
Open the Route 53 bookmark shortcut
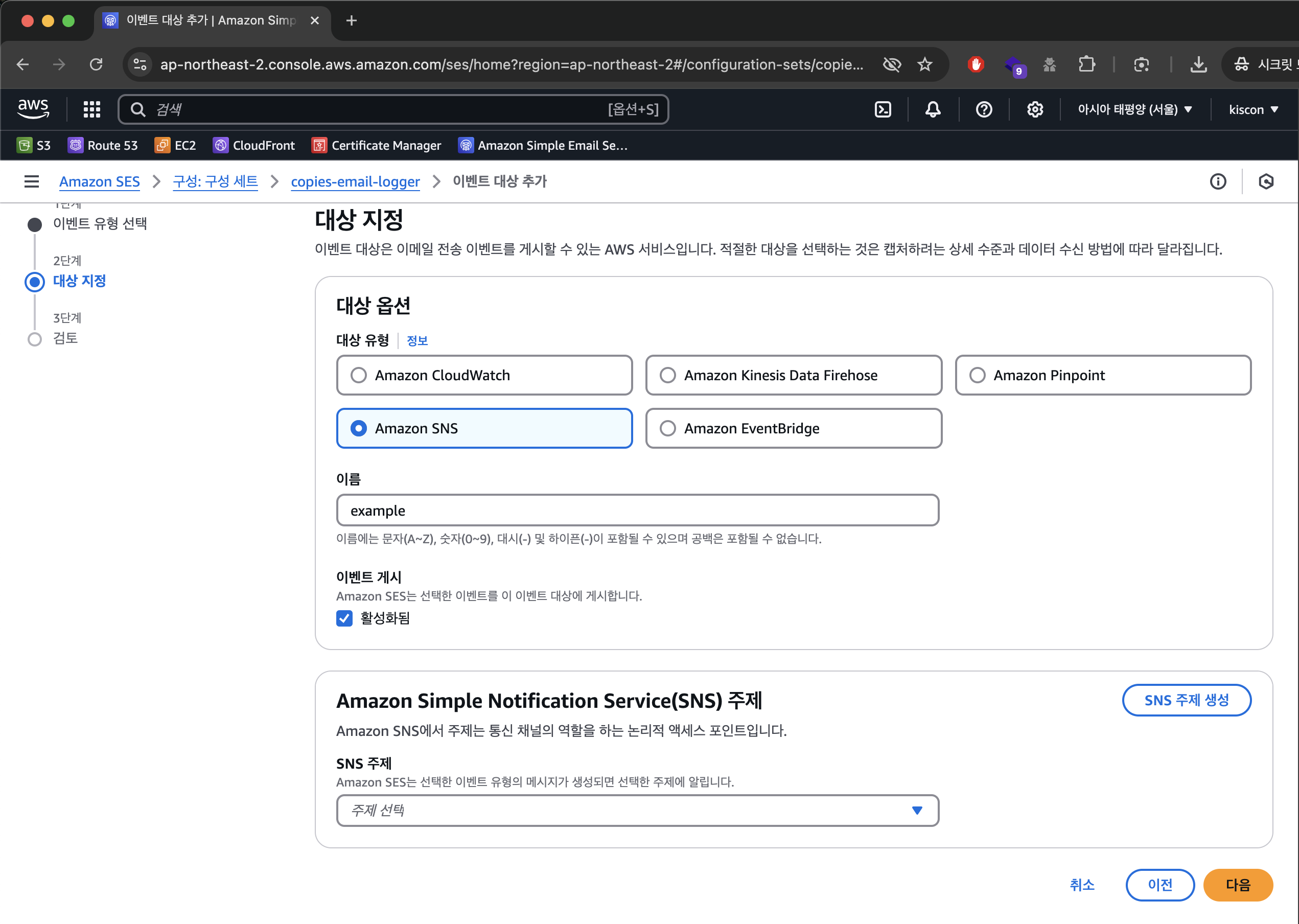tap(103, 146)
